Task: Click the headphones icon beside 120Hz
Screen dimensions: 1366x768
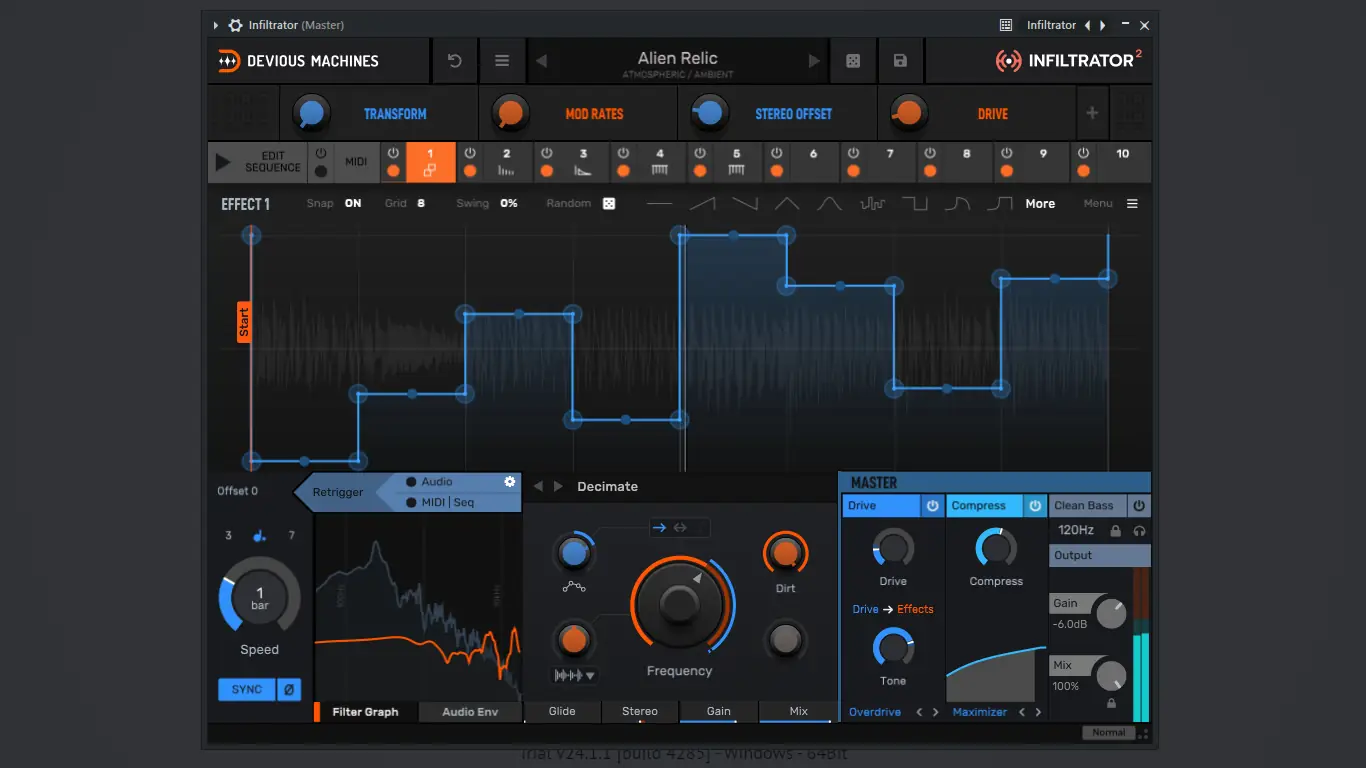Action: [1139, 531]
